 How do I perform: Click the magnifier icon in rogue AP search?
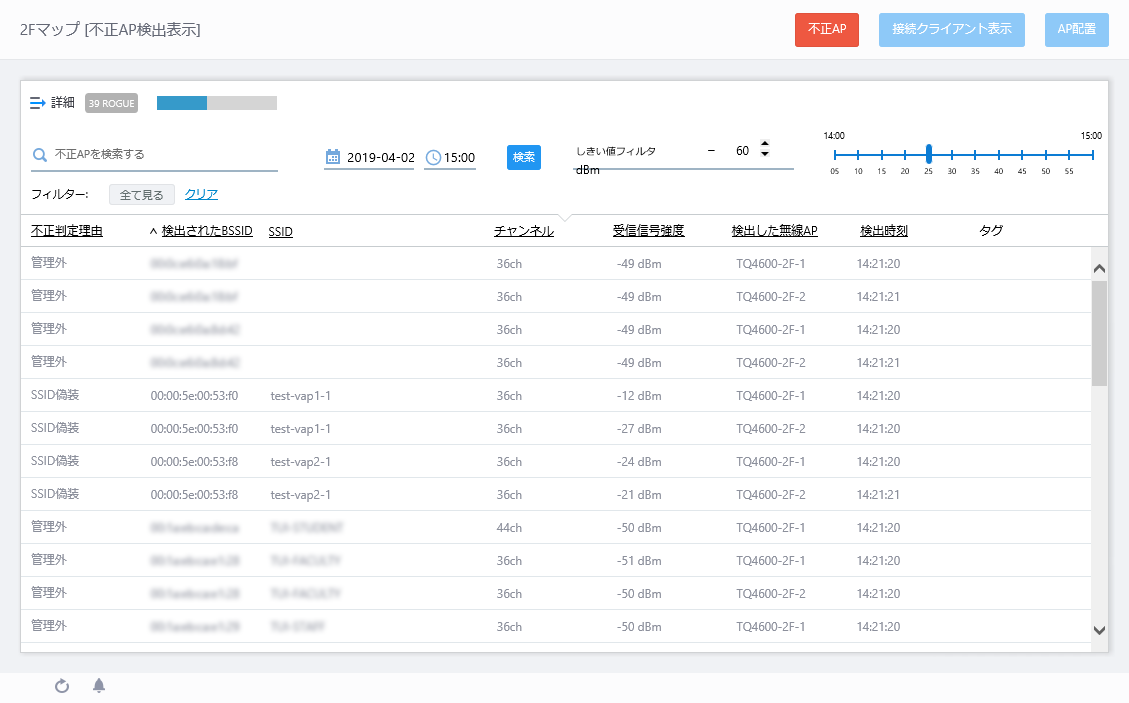pos(40,155)
